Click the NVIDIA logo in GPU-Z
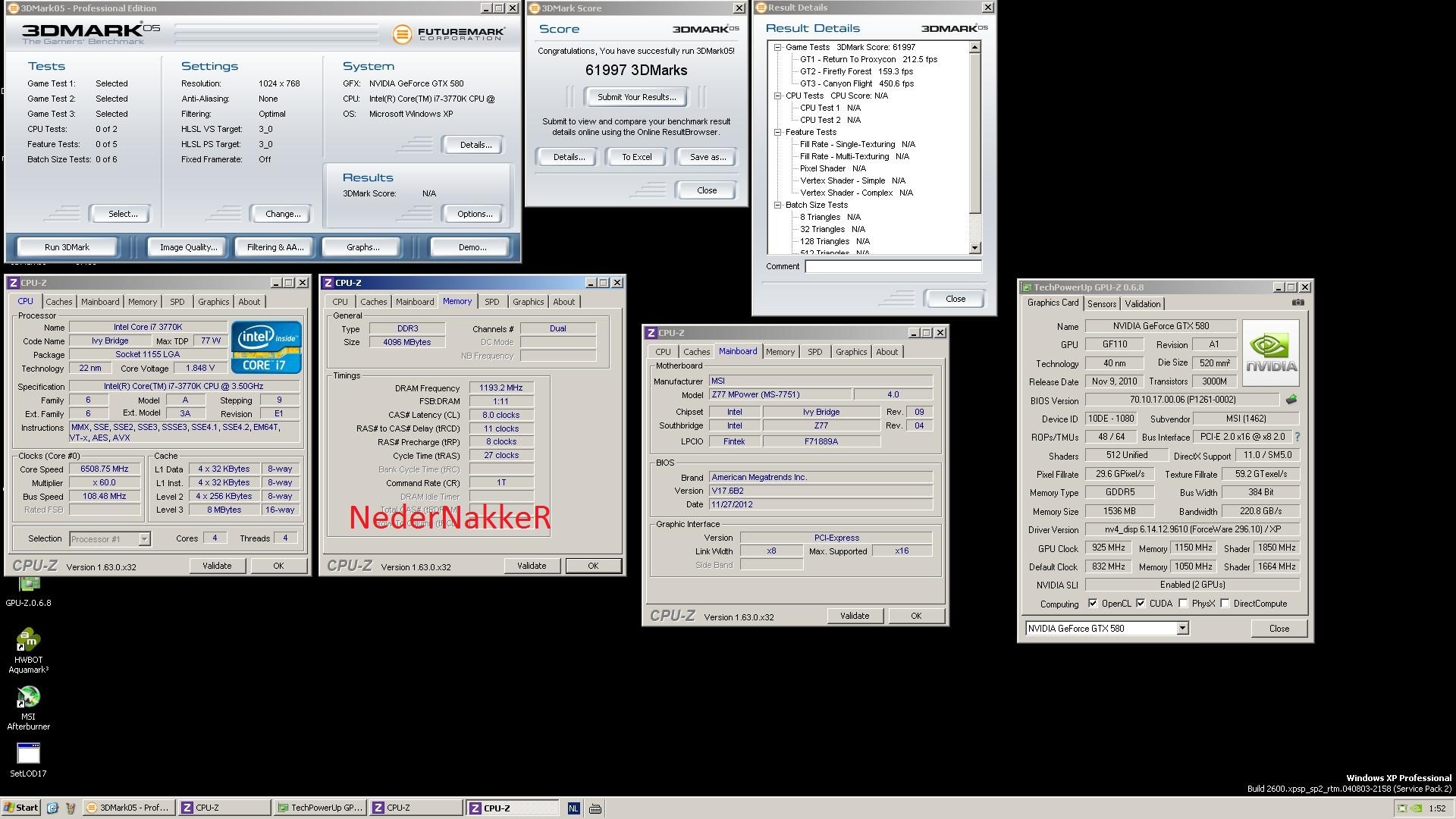 1271,353
